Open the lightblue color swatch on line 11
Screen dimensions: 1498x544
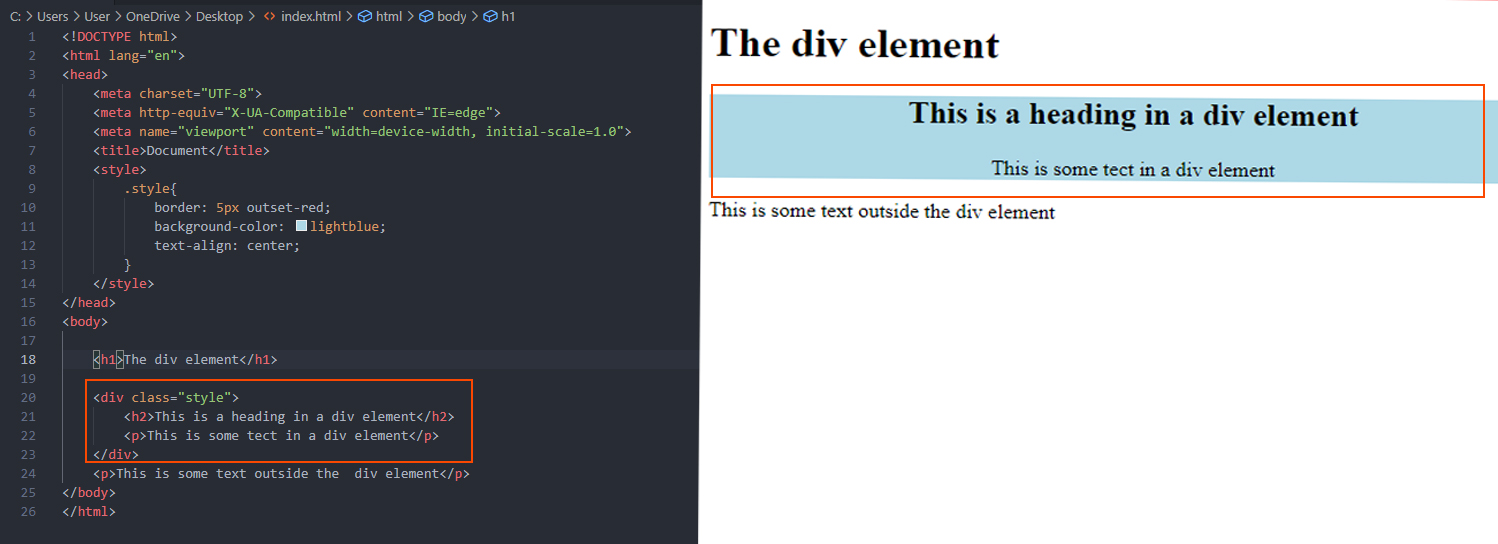[301, 226]
